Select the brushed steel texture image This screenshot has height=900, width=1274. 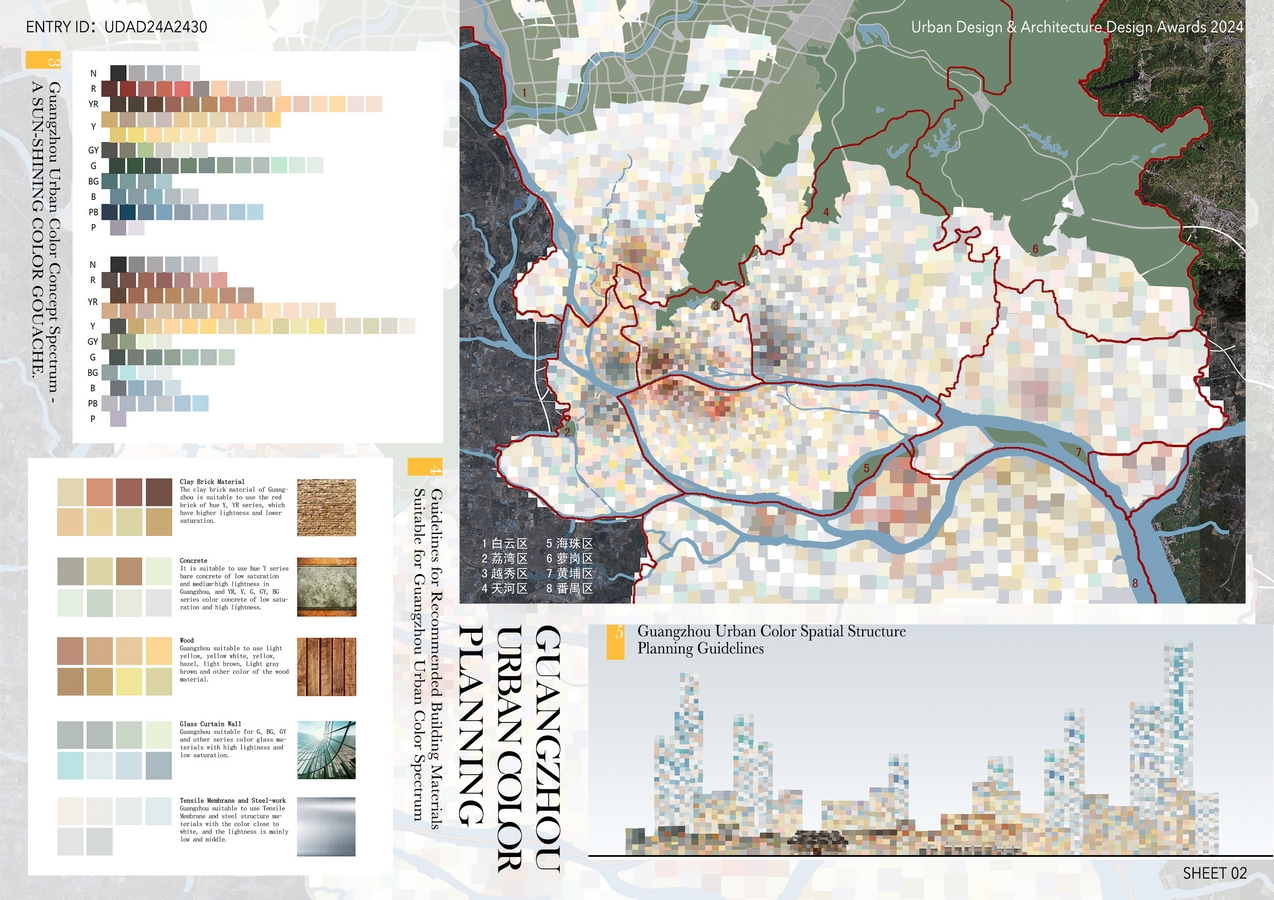click(326, 825)
